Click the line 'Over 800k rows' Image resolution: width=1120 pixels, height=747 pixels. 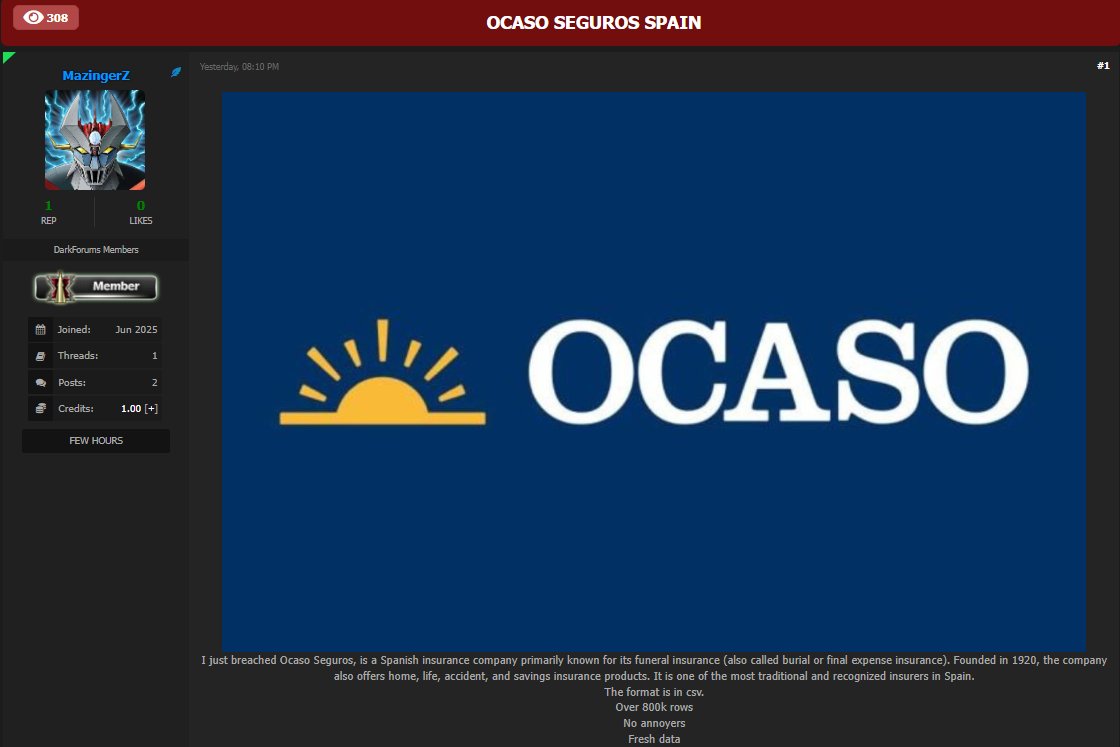(654, 707)
